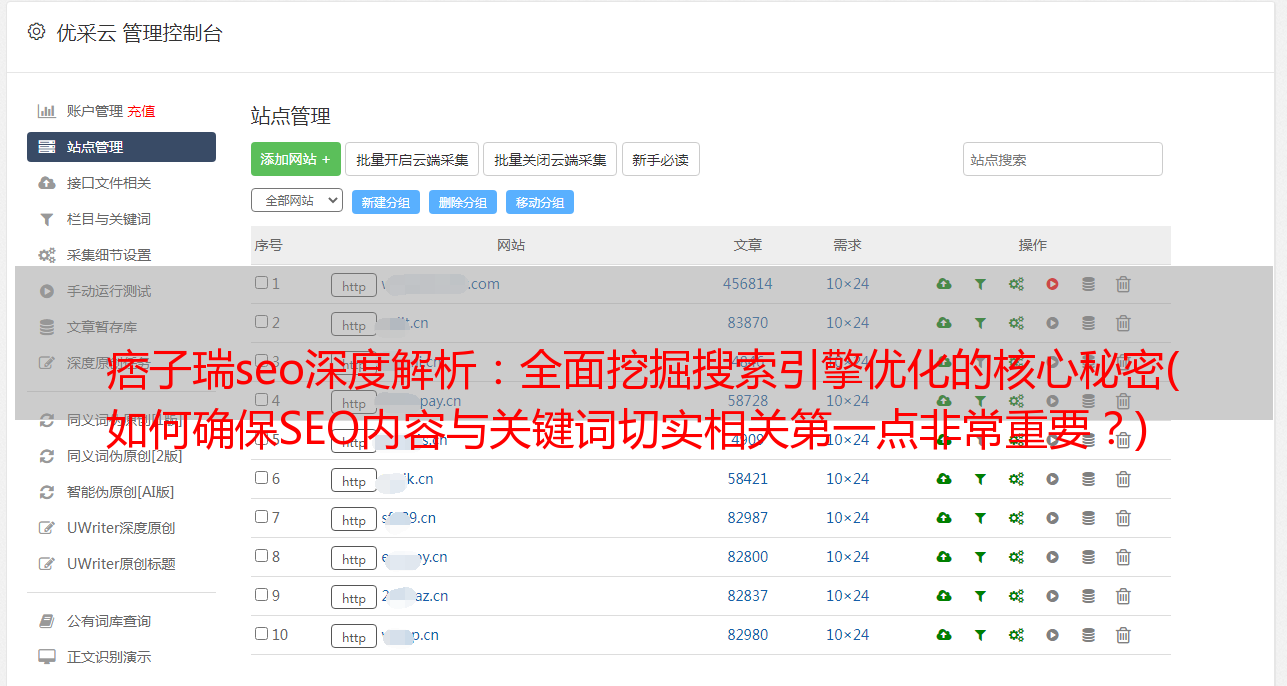Viewport: 1287px width, 686px height.
Task: Click the gear icon beside 优采云 管理控制台
Action: click(x=37, y=32)
